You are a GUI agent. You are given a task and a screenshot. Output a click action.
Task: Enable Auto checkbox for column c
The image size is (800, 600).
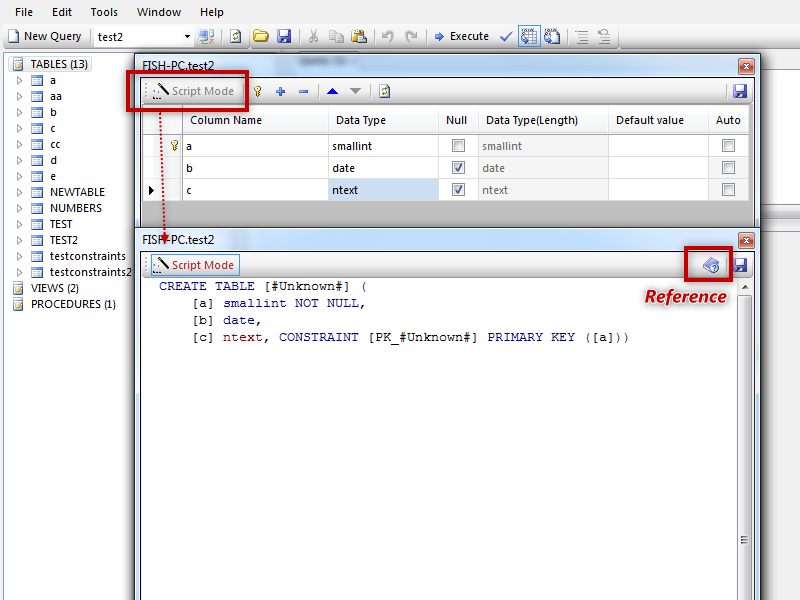tap(728, 190)
